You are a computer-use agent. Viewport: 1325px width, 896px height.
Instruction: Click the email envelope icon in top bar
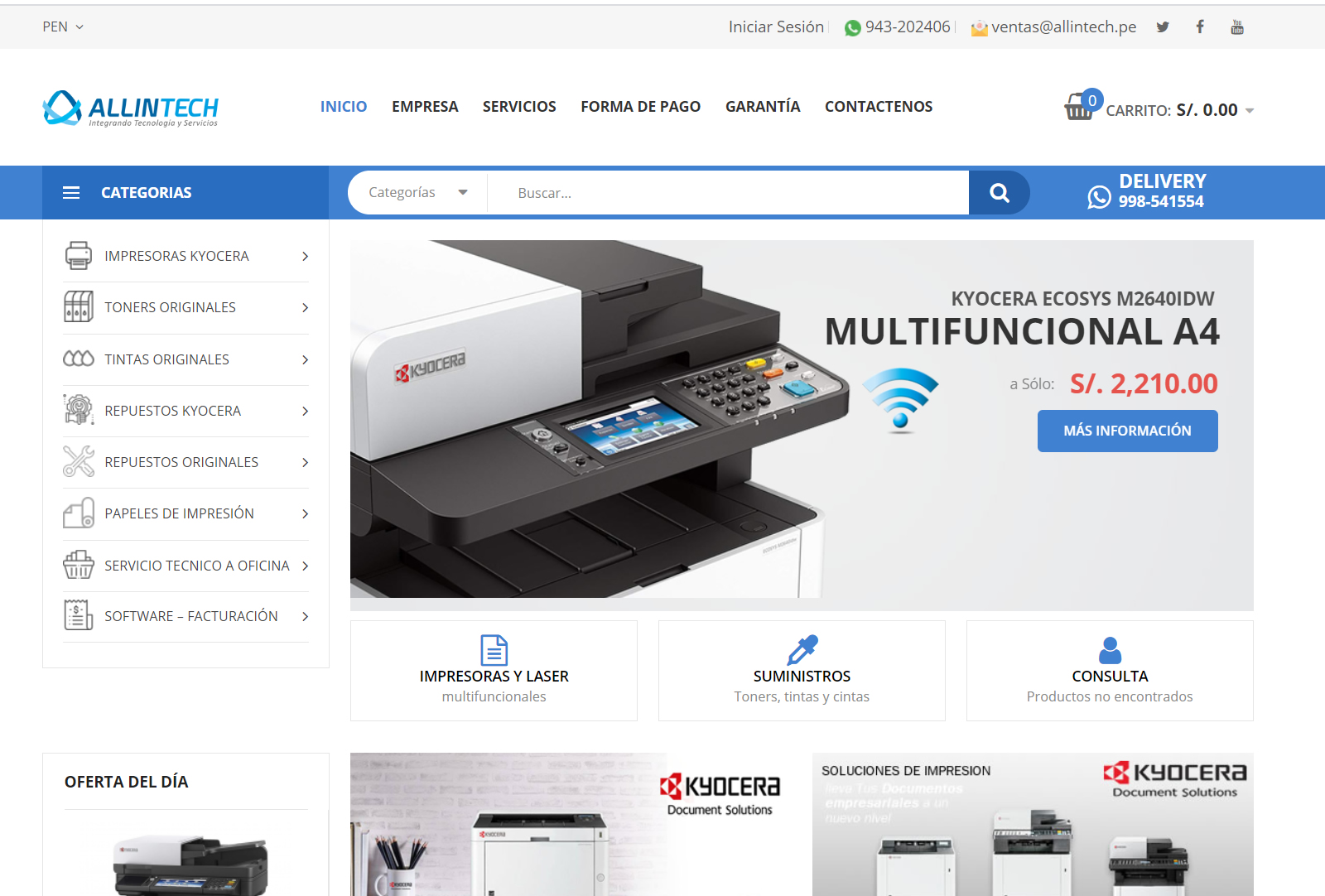coord(980,28)
